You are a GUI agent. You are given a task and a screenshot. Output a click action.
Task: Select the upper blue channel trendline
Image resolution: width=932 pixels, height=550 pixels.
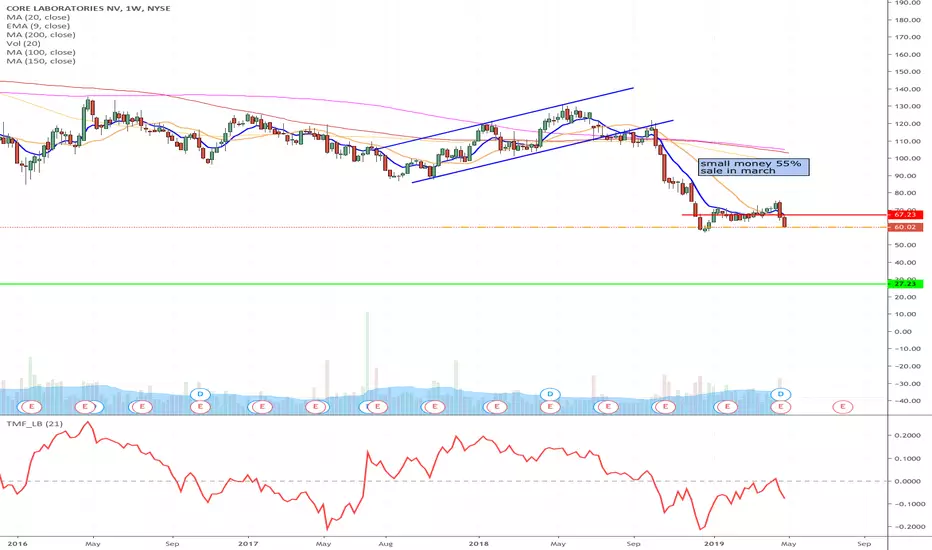point(505,118)
